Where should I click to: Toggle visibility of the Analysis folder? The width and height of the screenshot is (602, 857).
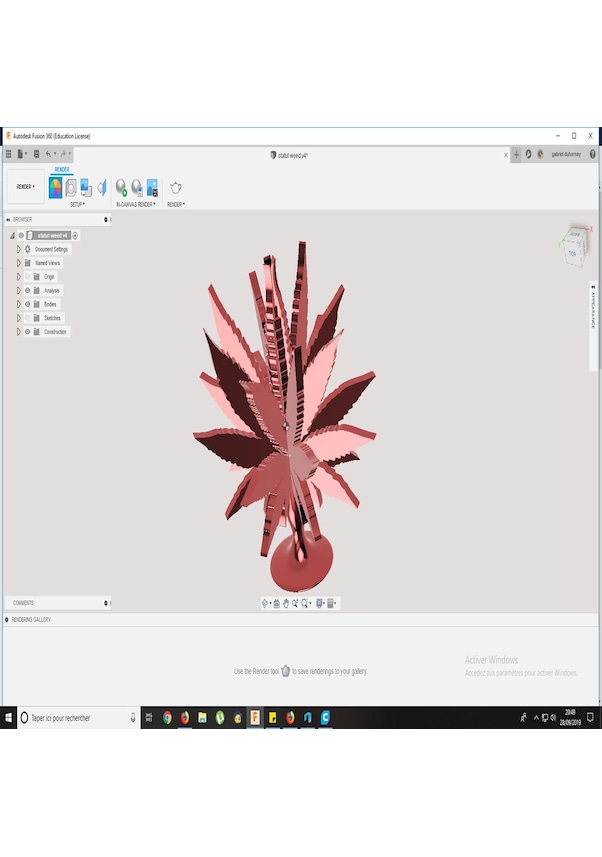[x=27, y=290]
